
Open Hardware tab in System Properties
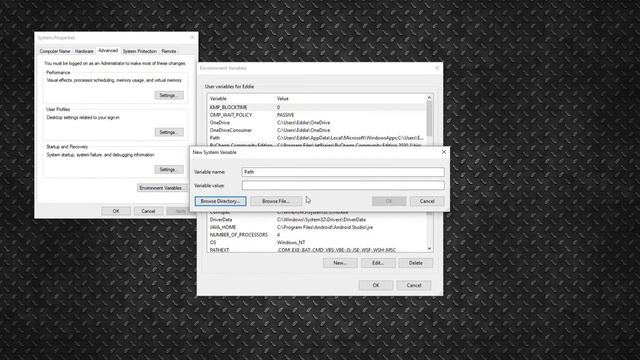pyautogui.click(x=84, y=51)
